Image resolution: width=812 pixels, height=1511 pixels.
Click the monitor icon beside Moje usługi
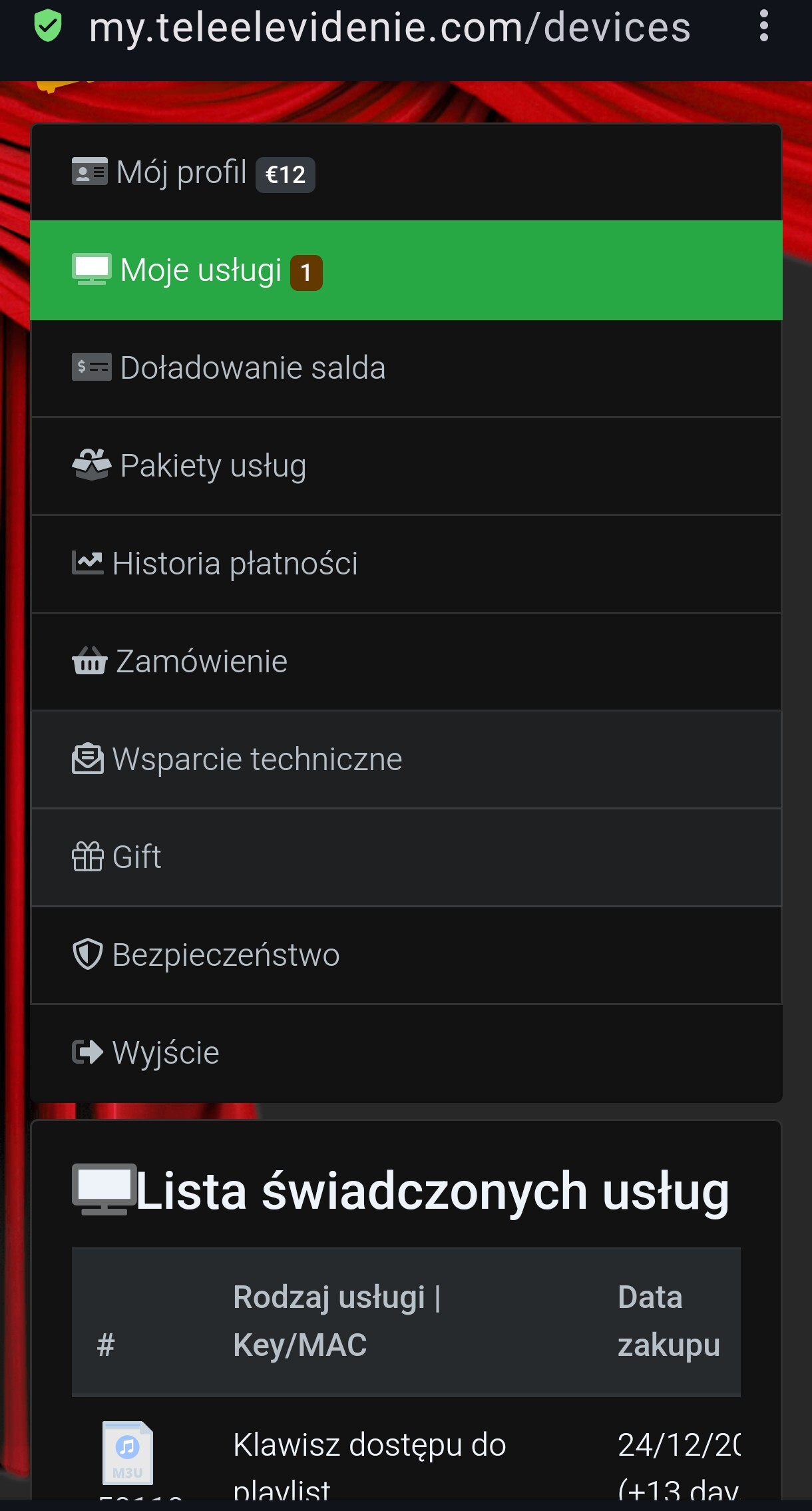point(91,270)
